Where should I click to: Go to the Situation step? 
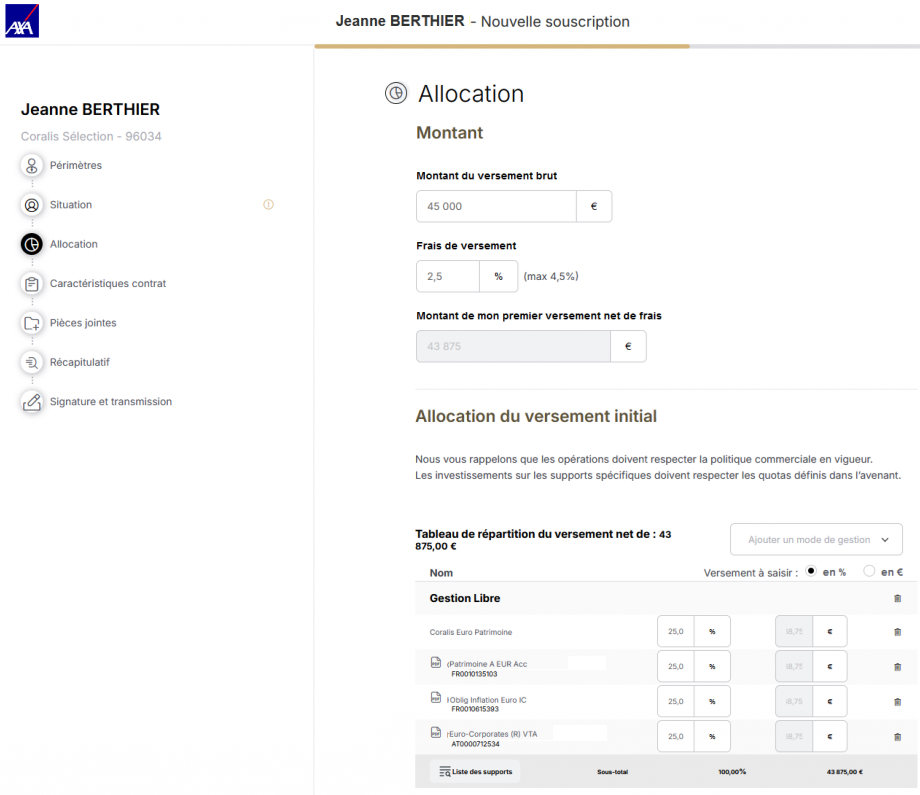pyautogui.click(x=71, y=205)
